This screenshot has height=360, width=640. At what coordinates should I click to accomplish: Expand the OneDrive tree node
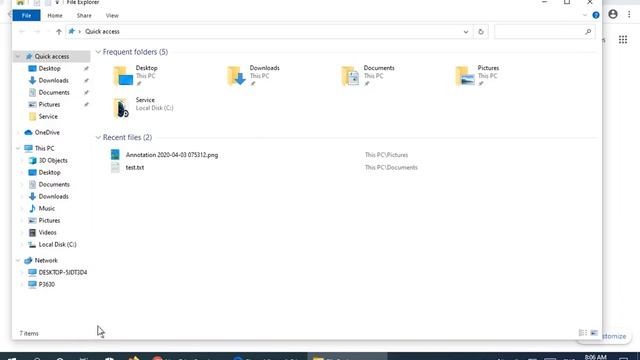pyautogui.click(x=18, y=133)
